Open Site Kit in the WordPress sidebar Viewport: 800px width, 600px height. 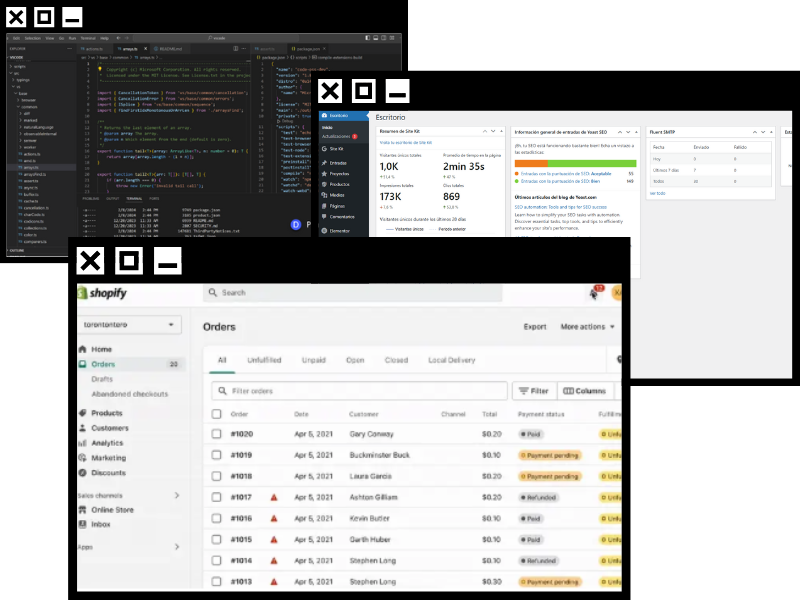333,149
